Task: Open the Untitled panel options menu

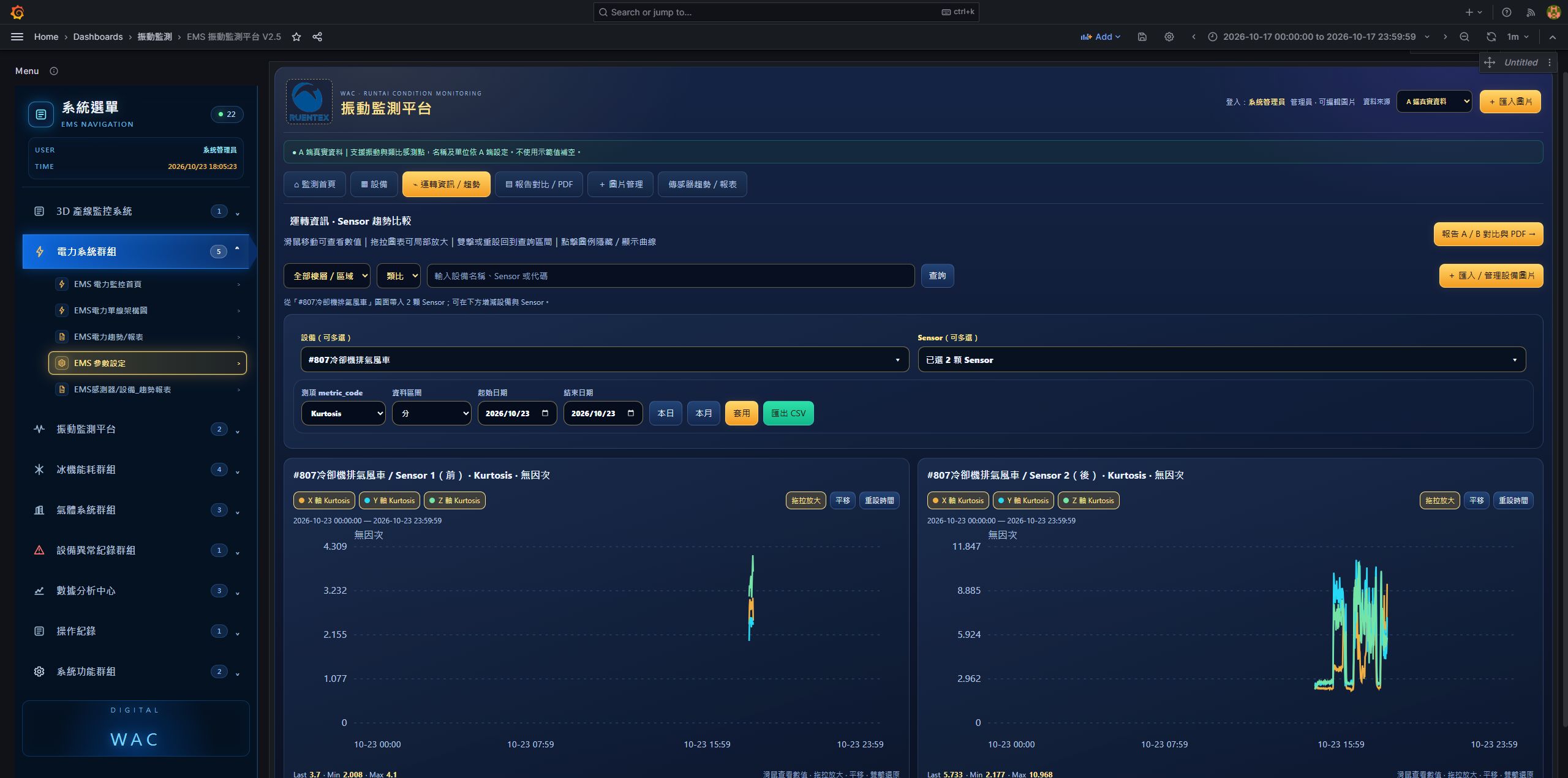Action: point(1550,62)
